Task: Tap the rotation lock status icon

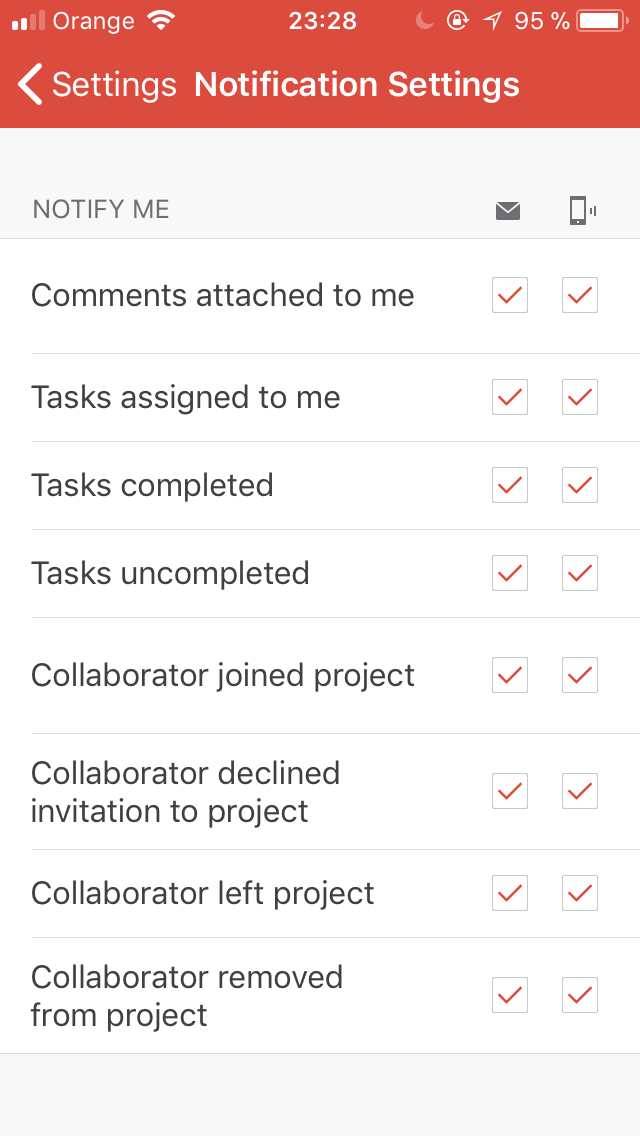Action: pos(457,21)
